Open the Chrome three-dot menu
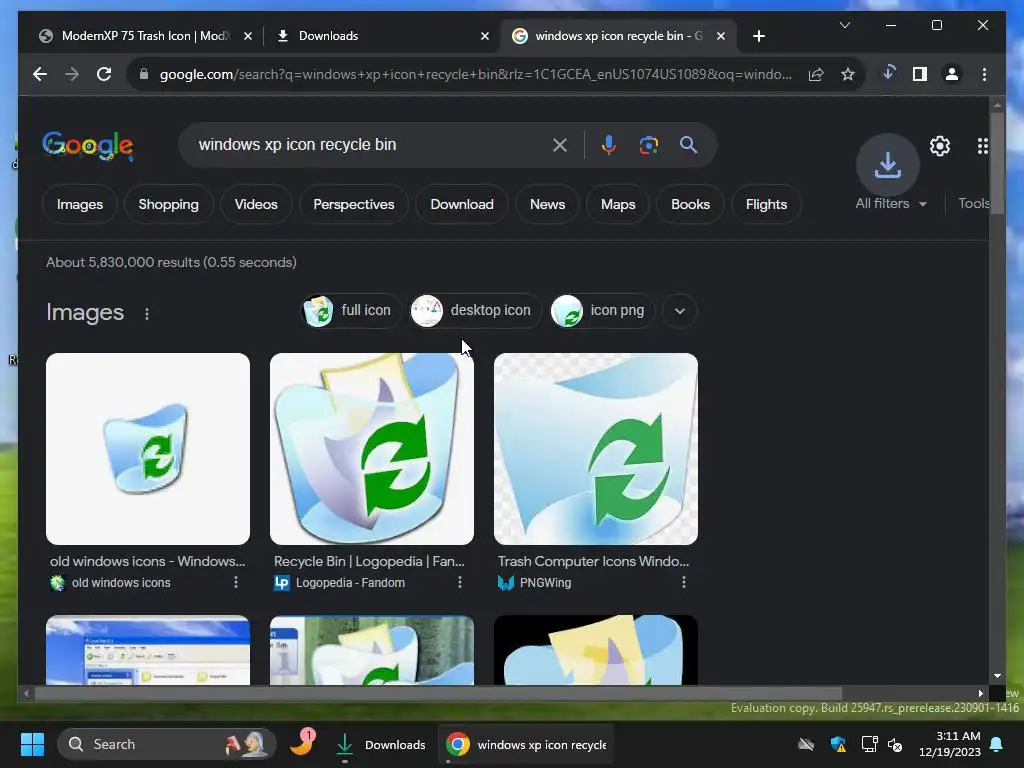This screenshot has height=768, width=1024. (984, 74)
